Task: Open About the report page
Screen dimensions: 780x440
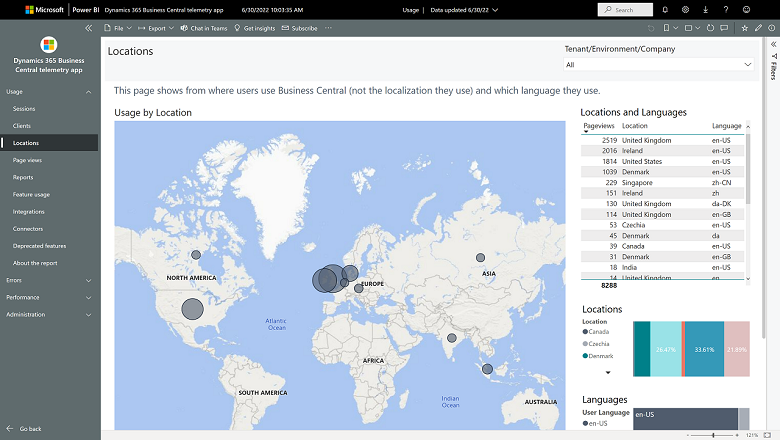Action: coord(35,263)
